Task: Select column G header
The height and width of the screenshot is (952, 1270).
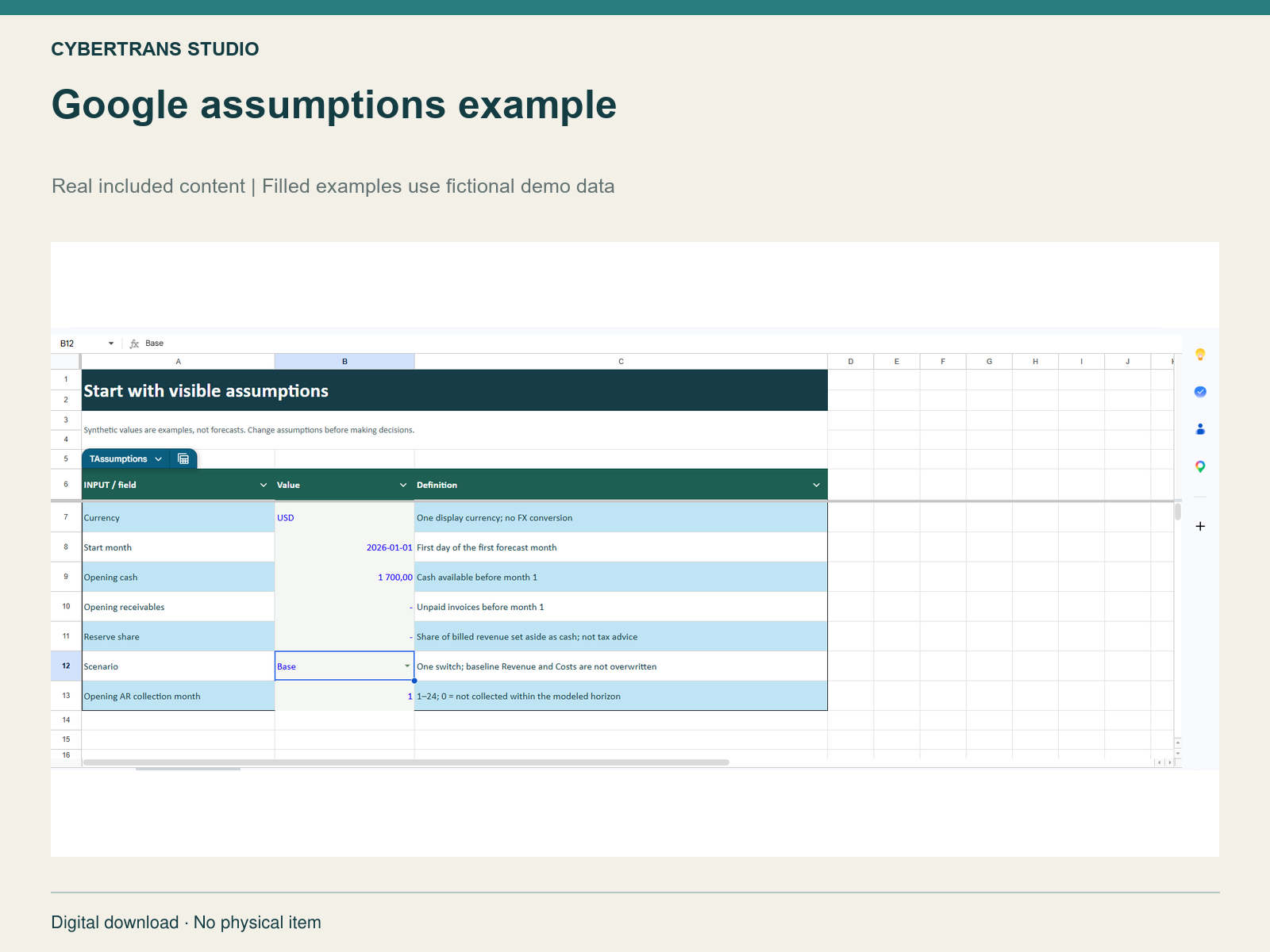Action: pyautogui.click(x=989, y=361)
